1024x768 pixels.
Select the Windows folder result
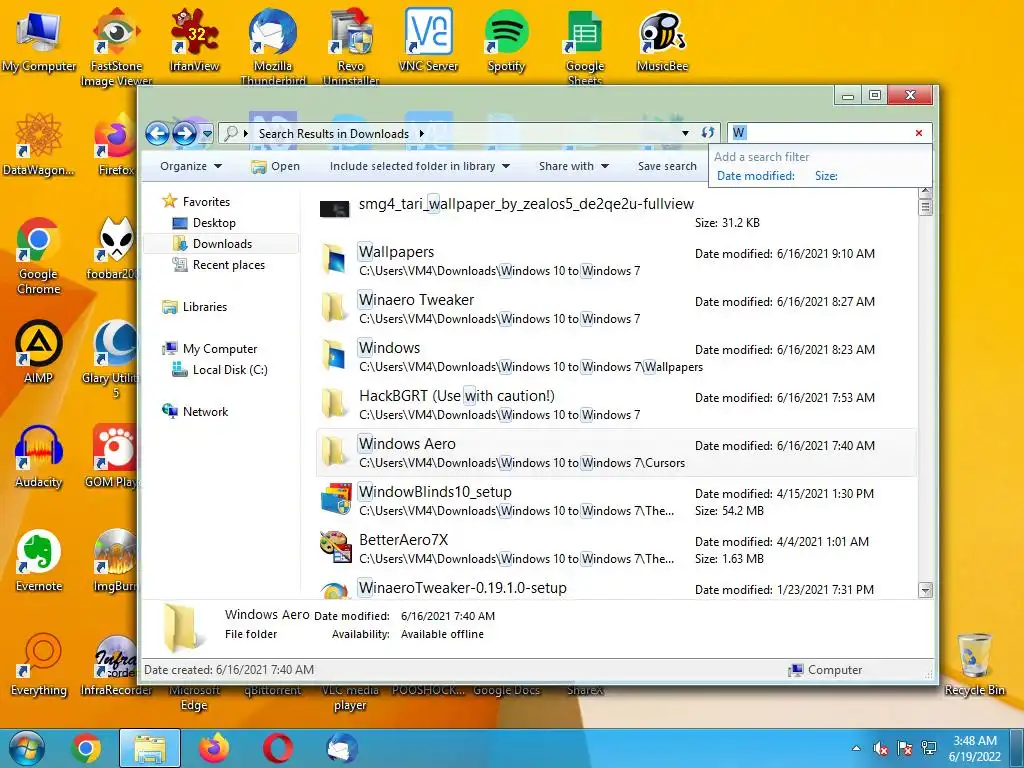tap(616, 357)
